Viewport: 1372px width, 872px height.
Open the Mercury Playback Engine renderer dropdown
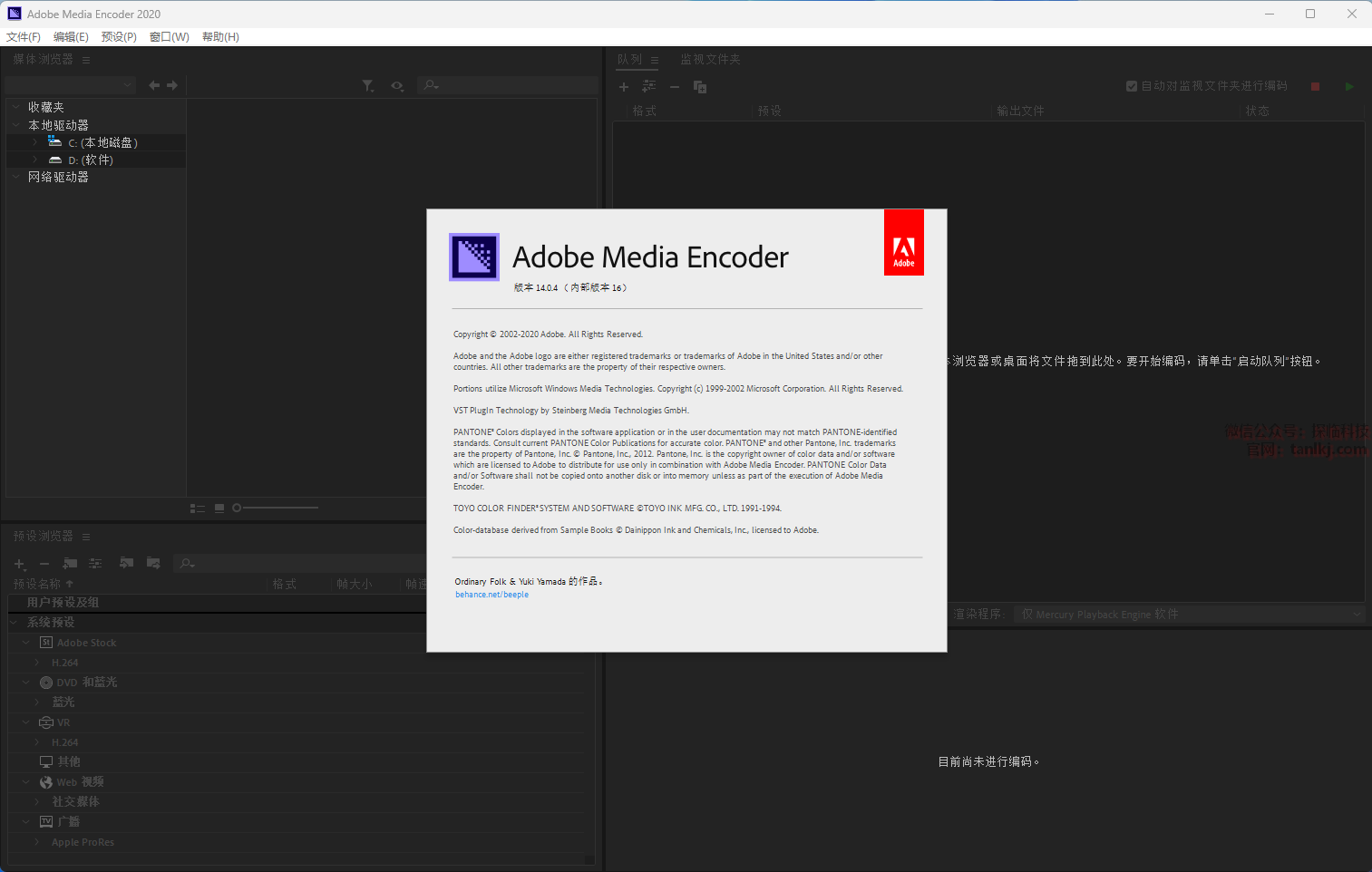pos(1188,615)
